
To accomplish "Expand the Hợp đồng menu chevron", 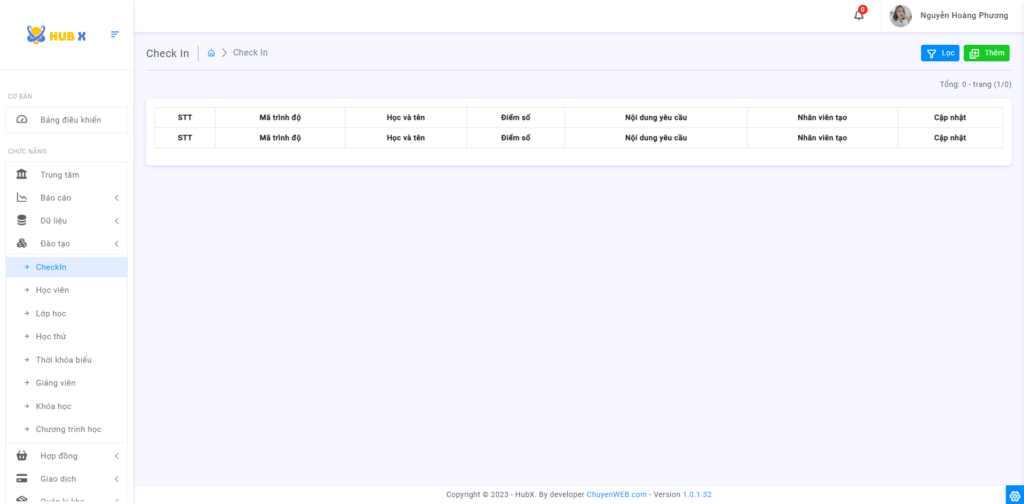I will [x=116, y=456].
